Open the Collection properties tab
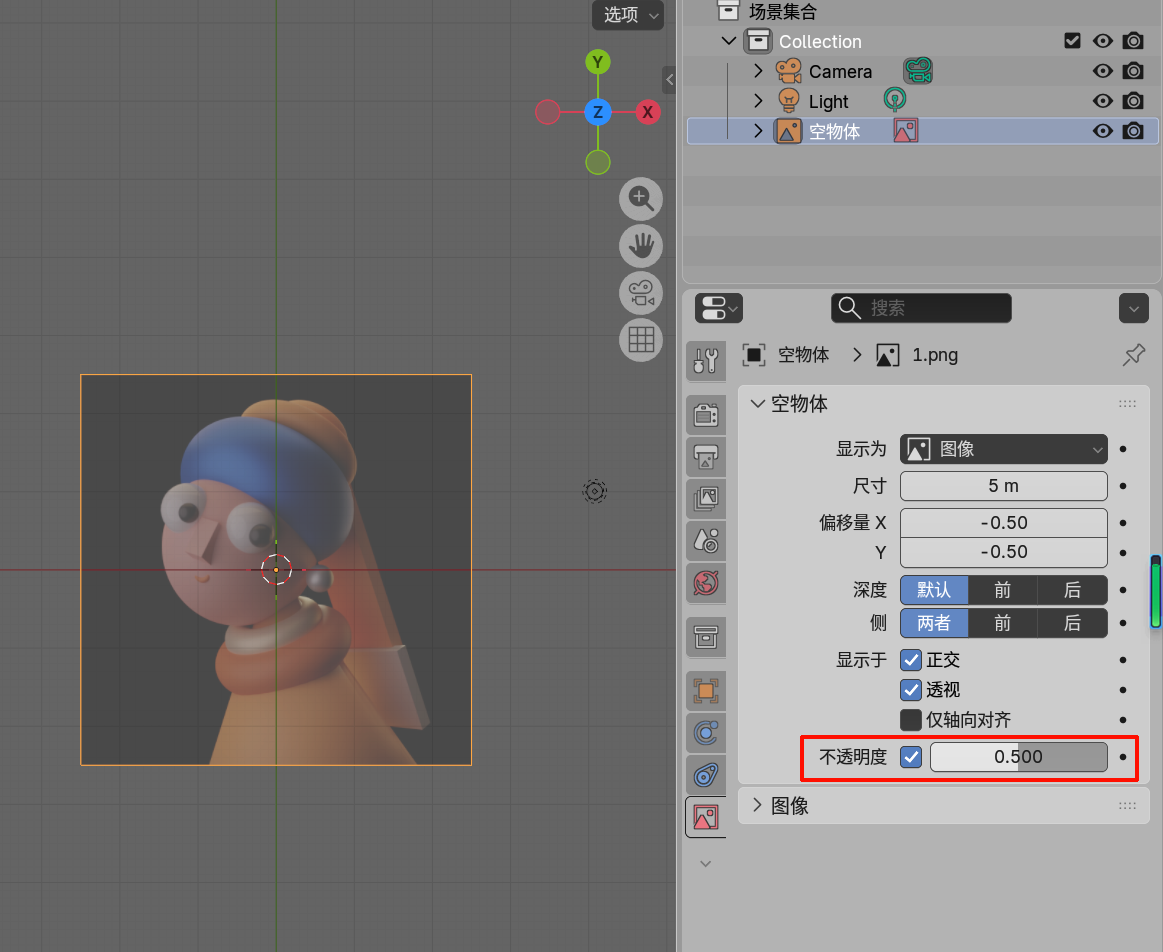This screenshot has height=952, width=1163. (706, 637)
